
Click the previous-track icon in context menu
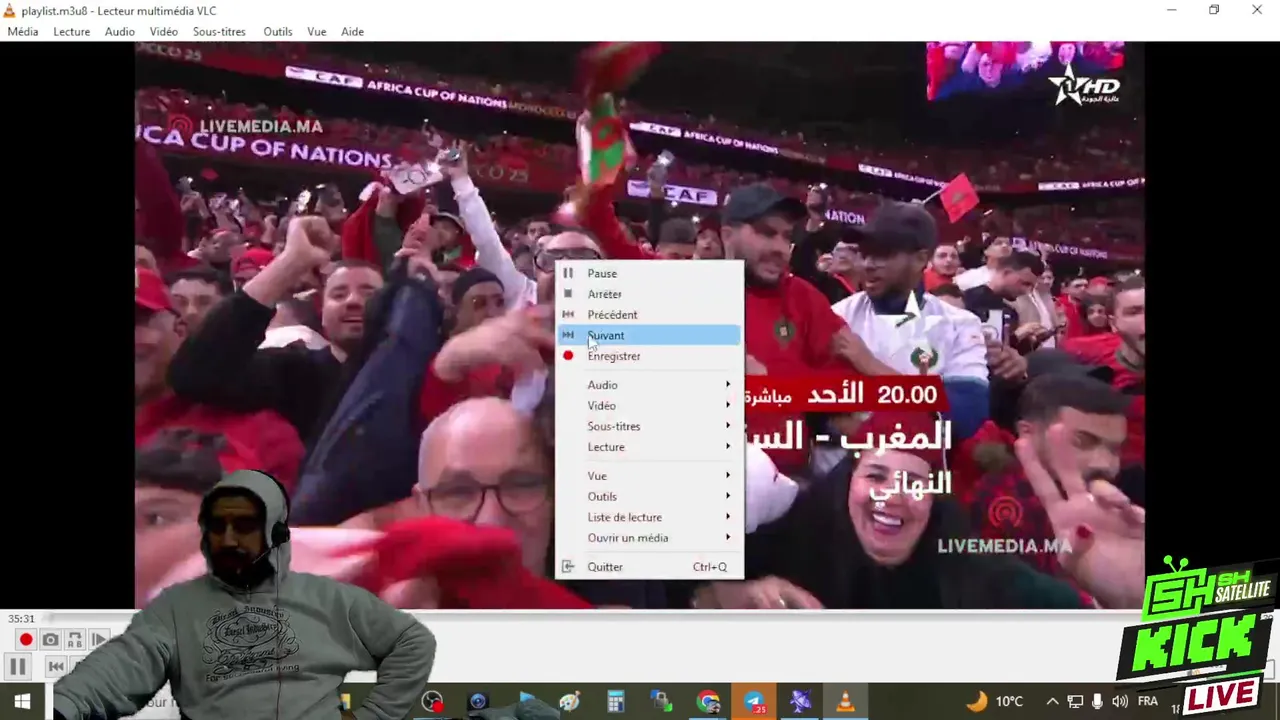pos(568,314)
